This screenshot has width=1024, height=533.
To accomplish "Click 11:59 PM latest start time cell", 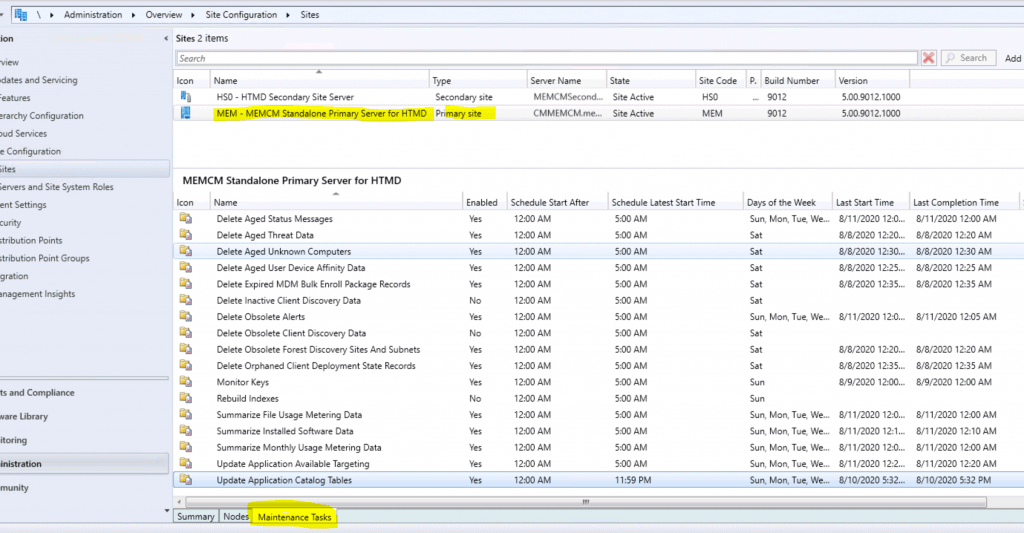I will coord(633,480).
